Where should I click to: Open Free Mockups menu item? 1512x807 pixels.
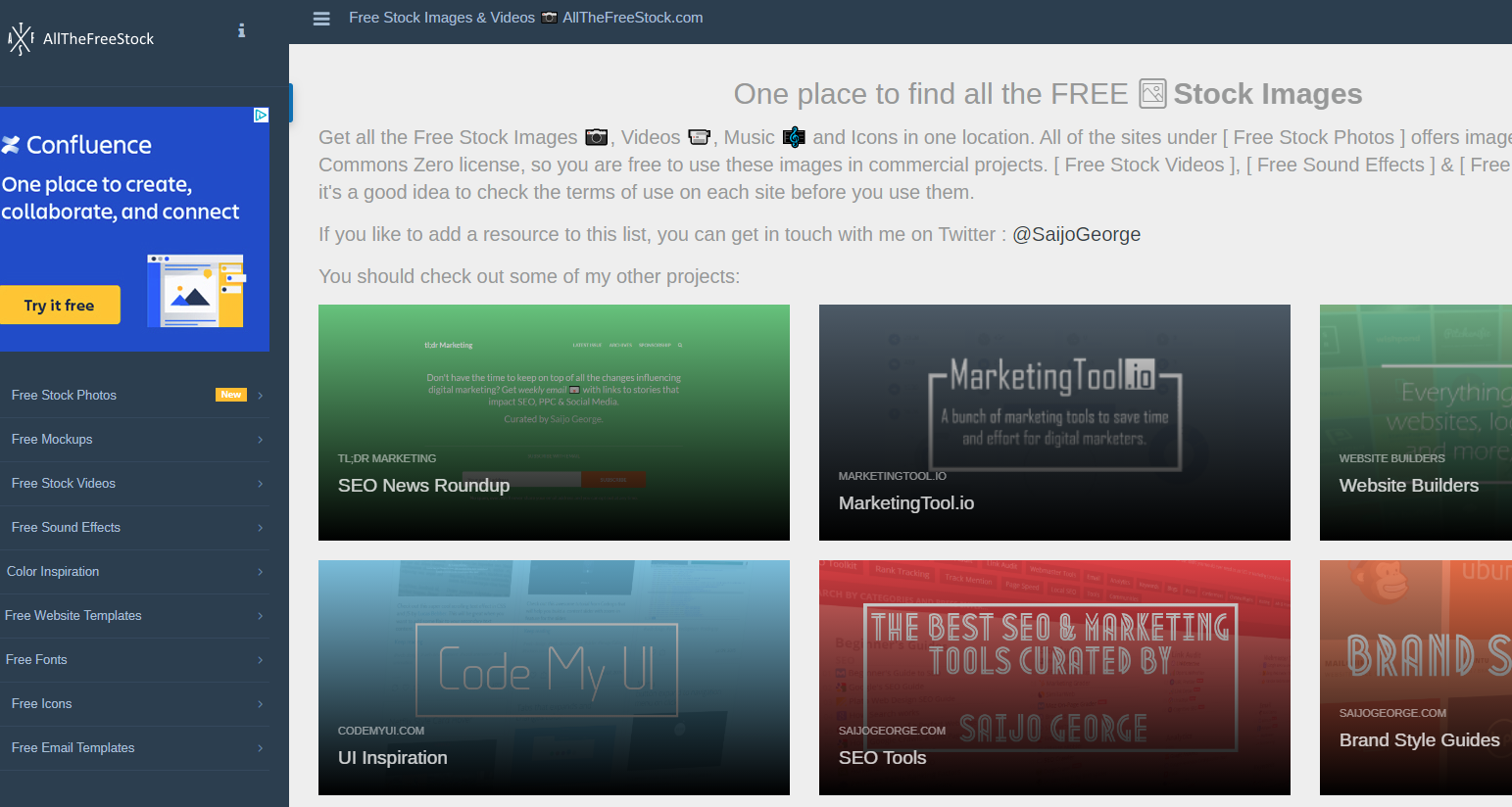[134, 440]
